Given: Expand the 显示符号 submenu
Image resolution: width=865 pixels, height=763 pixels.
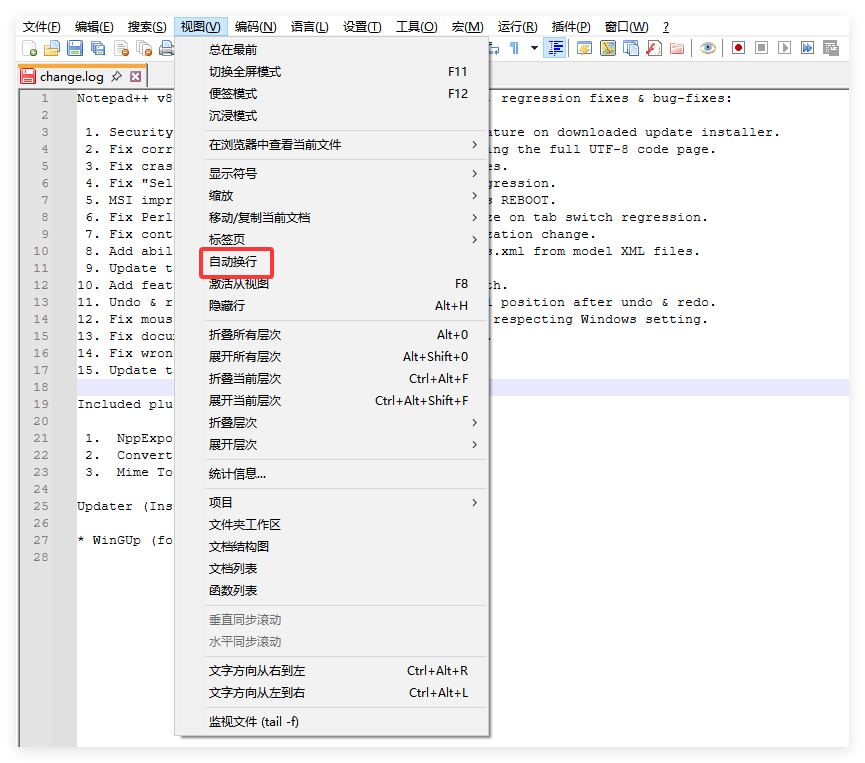Looking at the screenshot, I should click(x=332, y=174).
